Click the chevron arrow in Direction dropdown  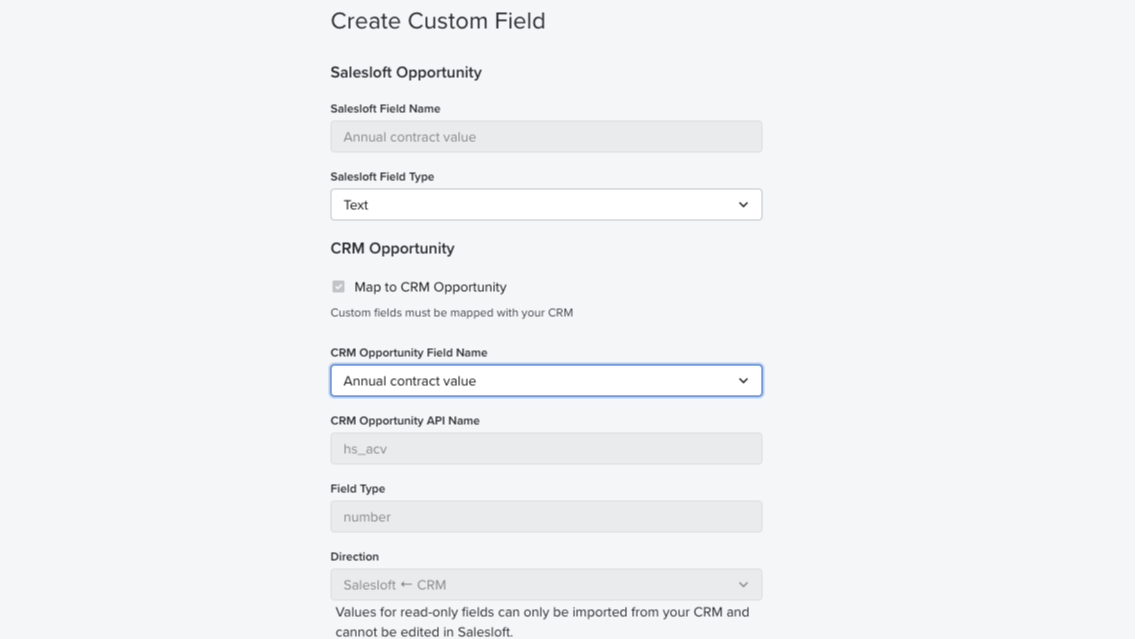click(743, 585)
